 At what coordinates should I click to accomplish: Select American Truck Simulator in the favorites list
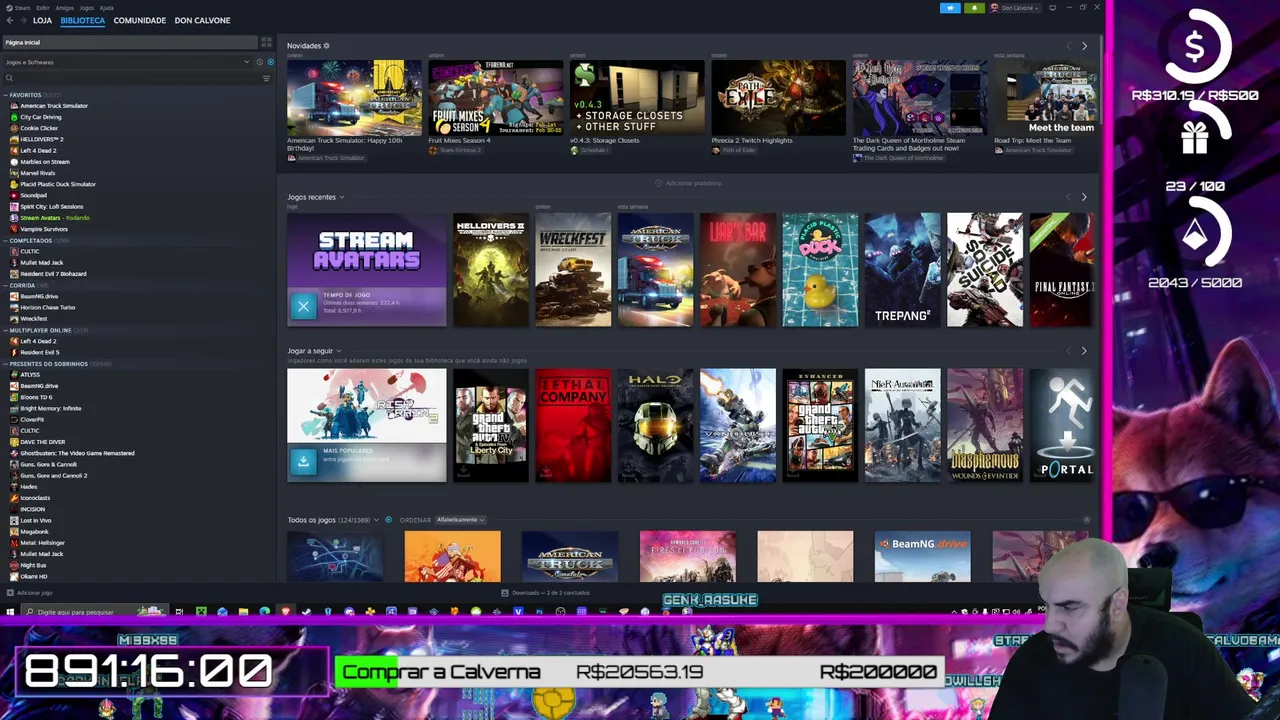pos(54,106)
